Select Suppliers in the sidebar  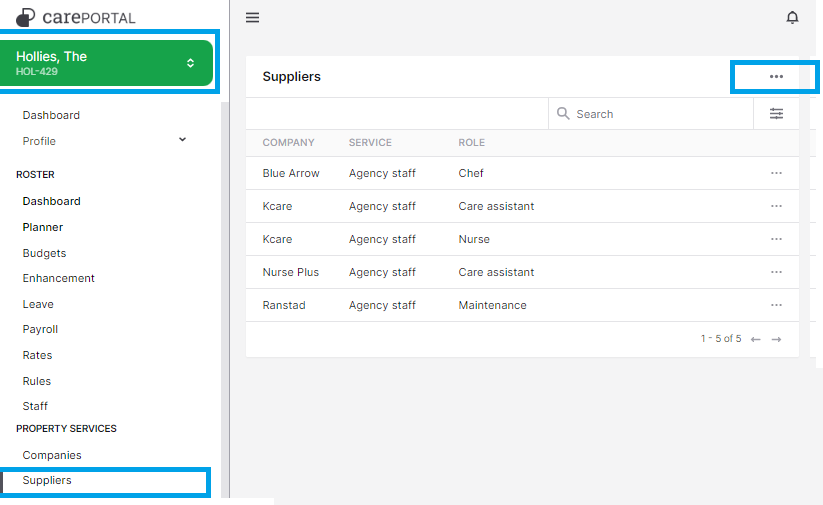tap(47, 480)
